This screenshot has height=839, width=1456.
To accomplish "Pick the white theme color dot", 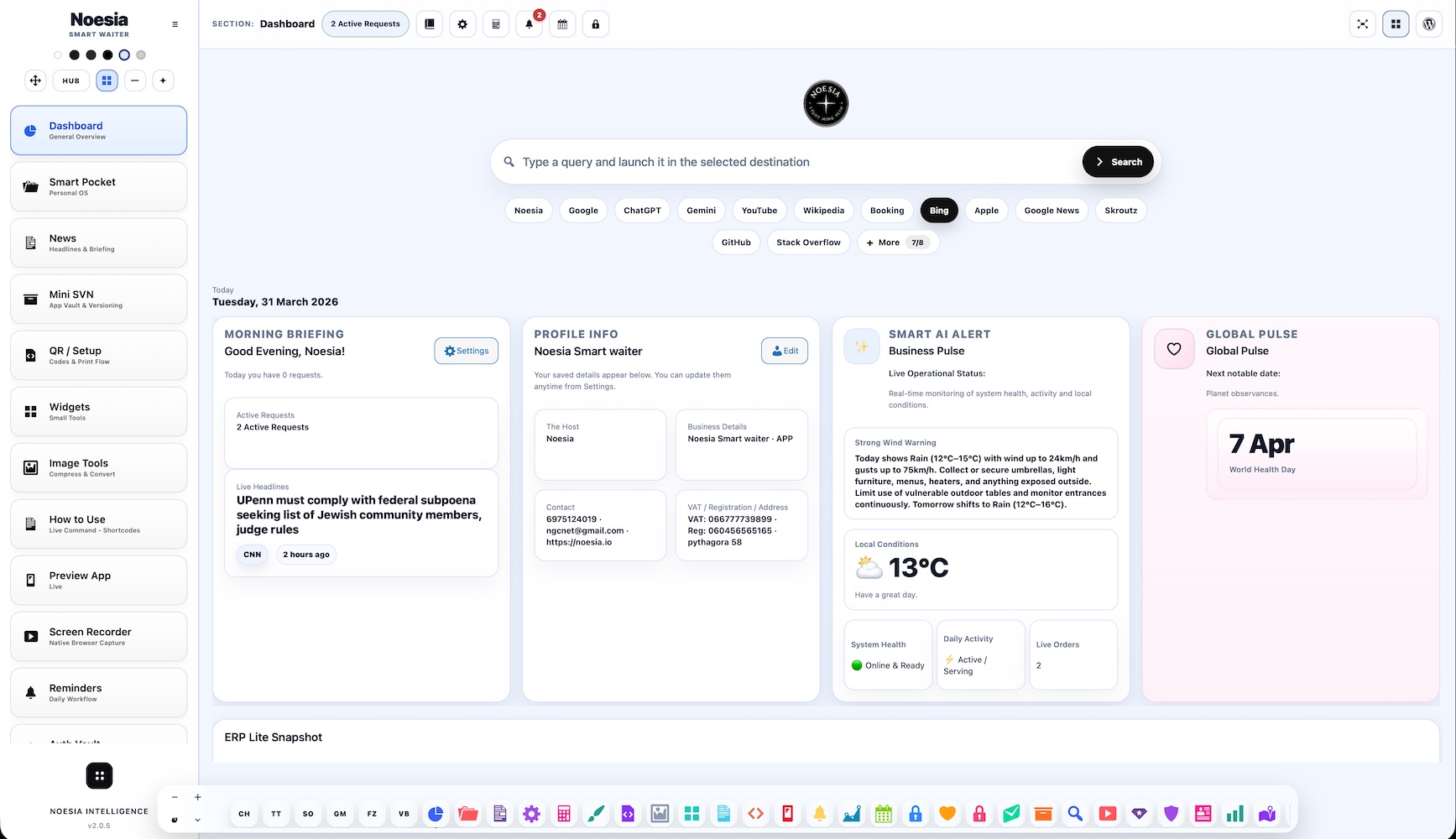I will (x=58, y=55).
